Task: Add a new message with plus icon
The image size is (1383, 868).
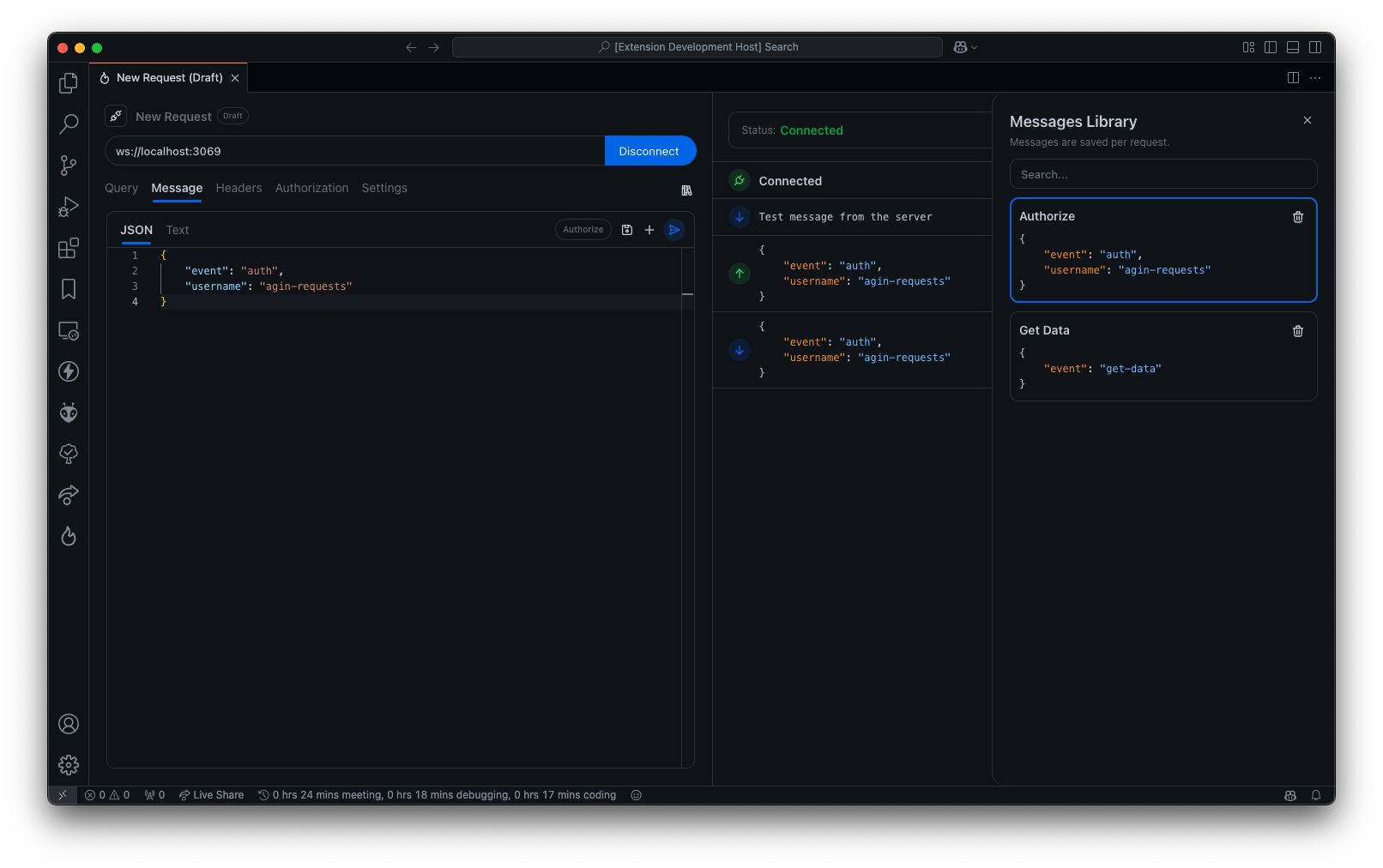Action: [649, 230]
